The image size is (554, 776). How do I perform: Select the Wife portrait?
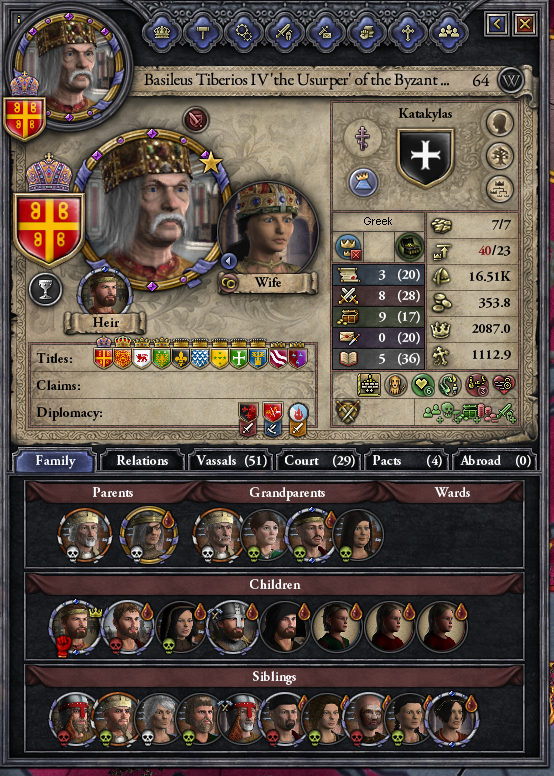click(x=268, y=231)
